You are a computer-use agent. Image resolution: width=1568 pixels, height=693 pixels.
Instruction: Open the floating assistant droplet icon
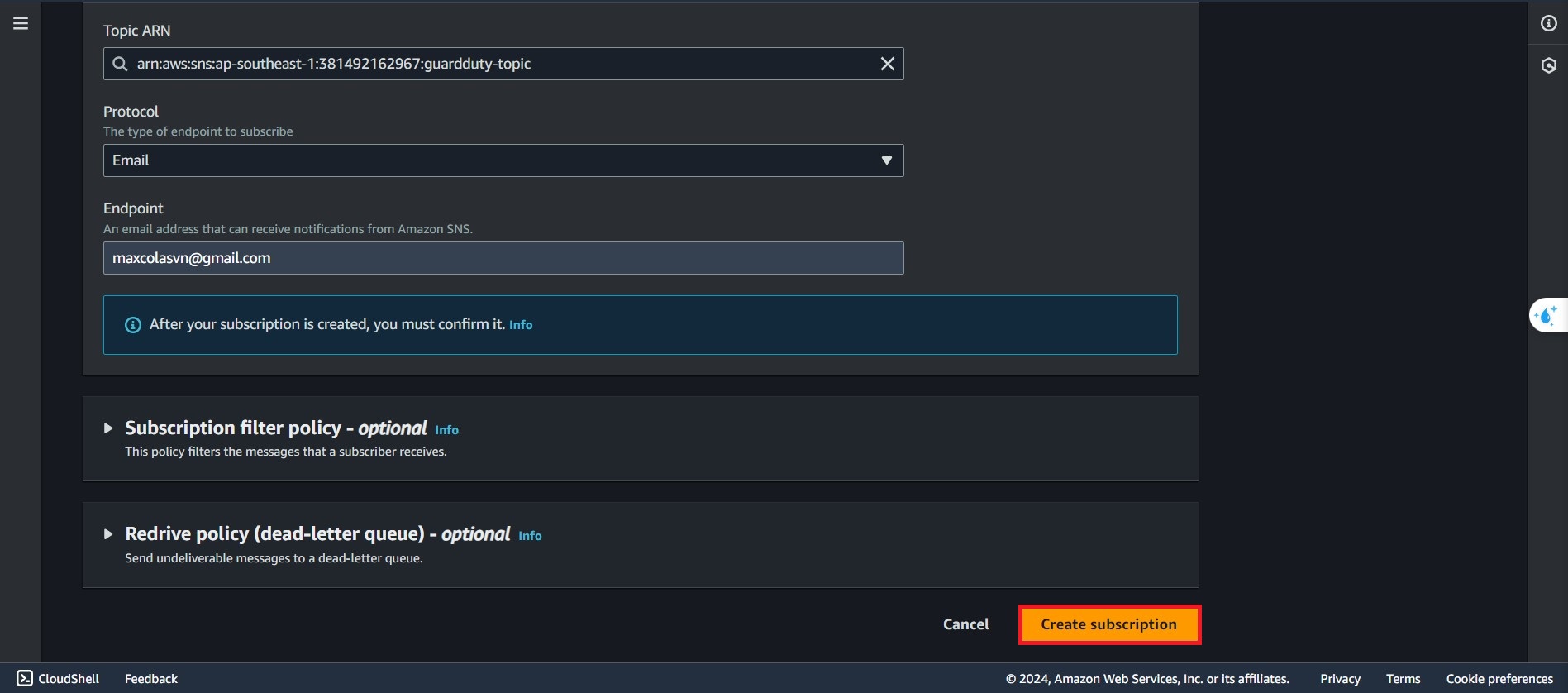(x=1546, y=315)
